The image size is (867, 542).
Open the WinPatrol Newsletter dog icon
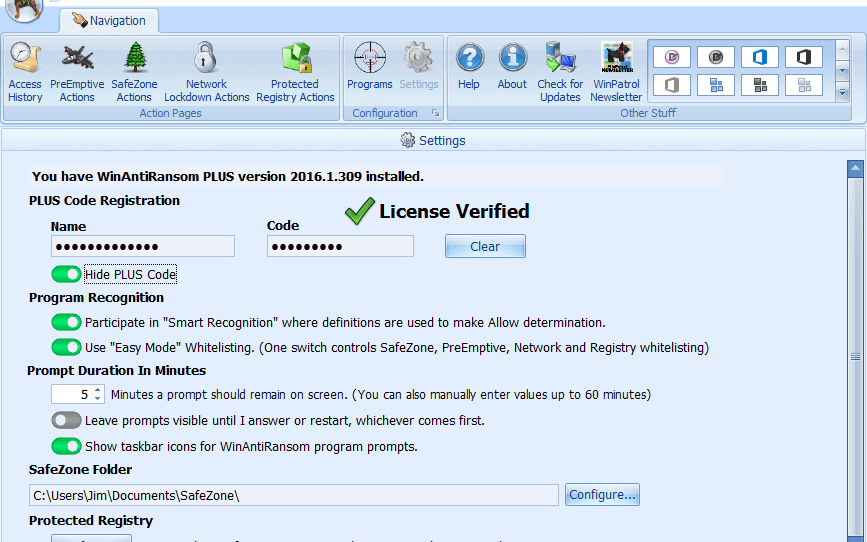pos(617,58)
